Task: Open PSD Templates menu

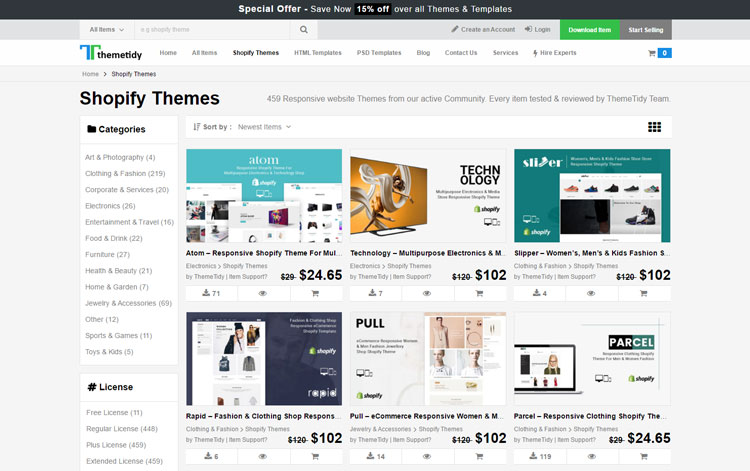Action: (379, 53)
